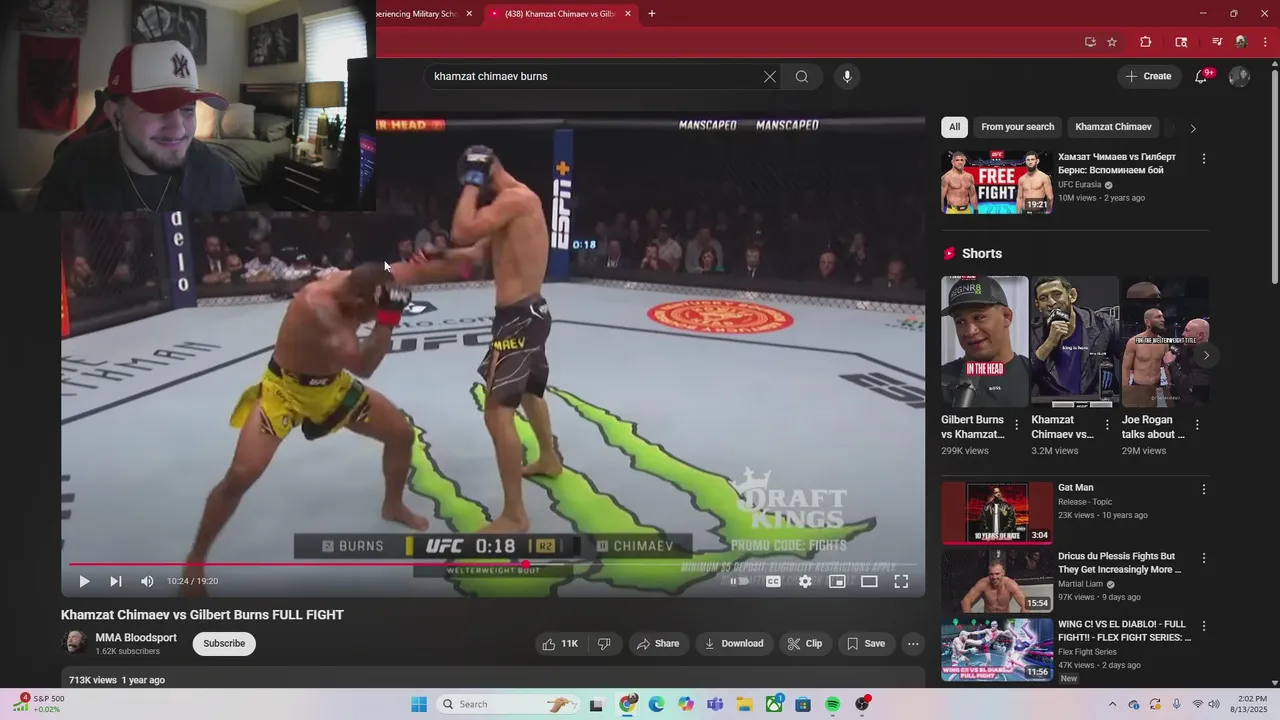Open more actions menu below video

[x=913, y=644]
